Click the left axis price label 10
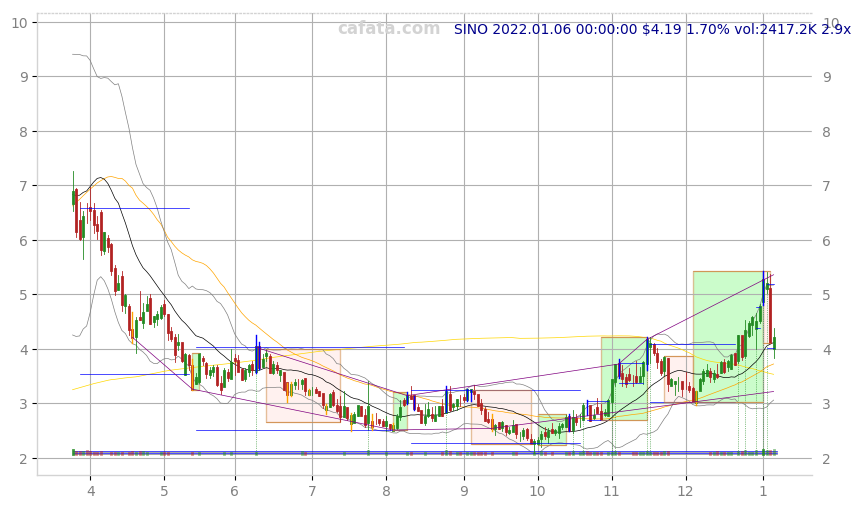861x509 pixels. point(20,23)
